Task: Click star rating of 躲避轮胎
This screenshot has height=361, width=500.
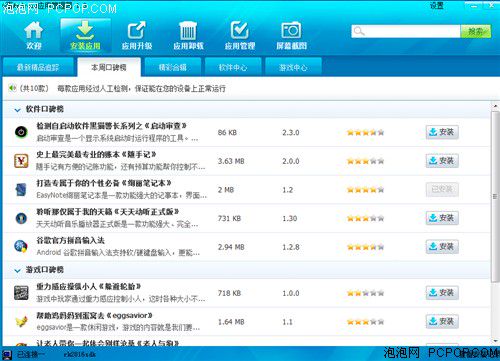Action: 365,293
